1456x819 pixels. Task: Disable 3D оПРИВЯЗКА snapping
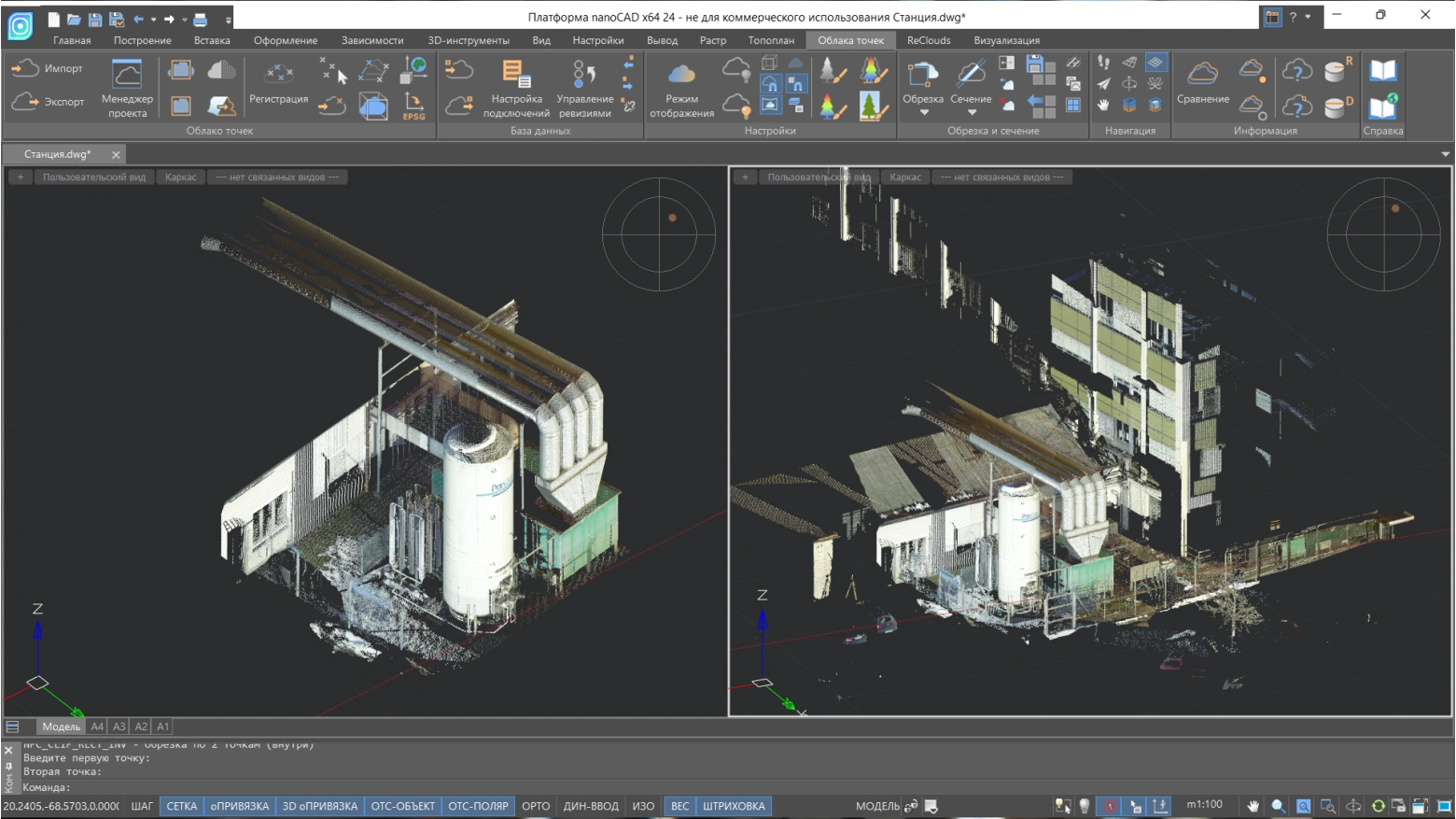pyautogui.click(x=319, y=806)
